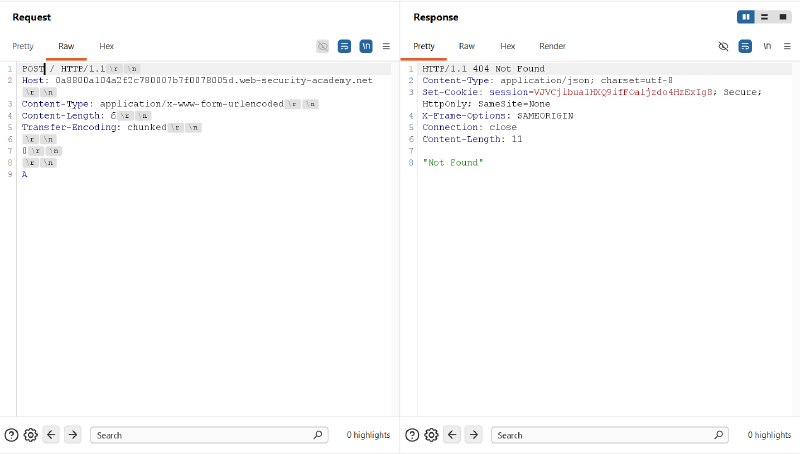Image resolution: width=800 pixels, height=454 pixels.
Task: Open search settings gear under Response panel
Action: [x=432, y=435]
